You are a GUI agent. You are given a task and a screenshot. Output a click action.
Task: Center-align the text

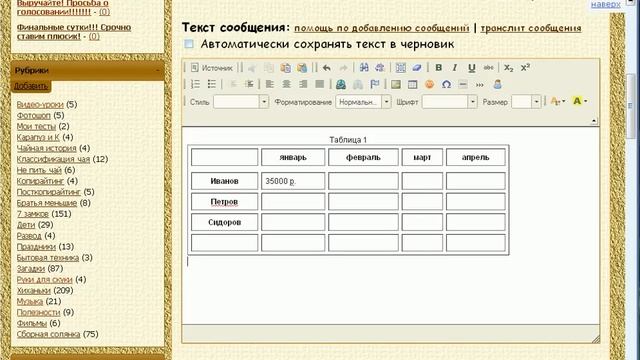coord(286,84)
